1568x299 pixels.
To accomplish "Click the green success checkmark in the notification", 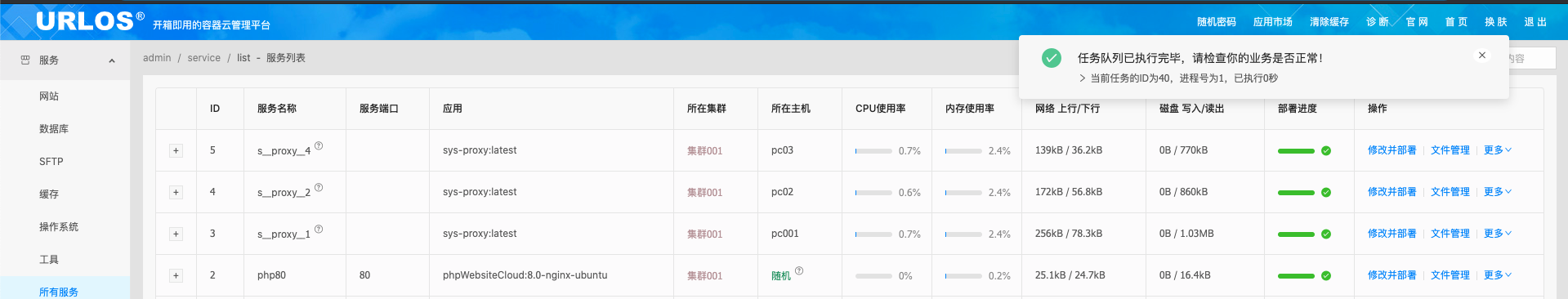I will 1052,58.
